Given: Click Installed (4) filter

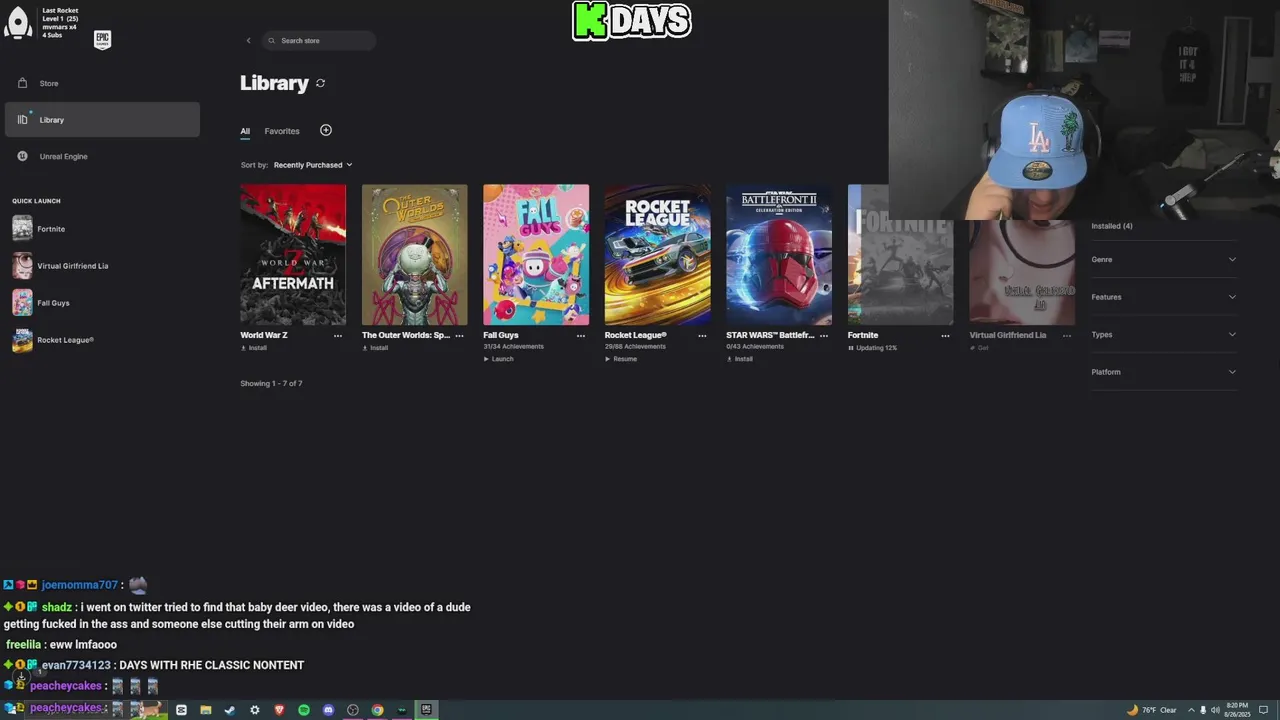Looking at the screenshot, I should (x=1112, y=226).
